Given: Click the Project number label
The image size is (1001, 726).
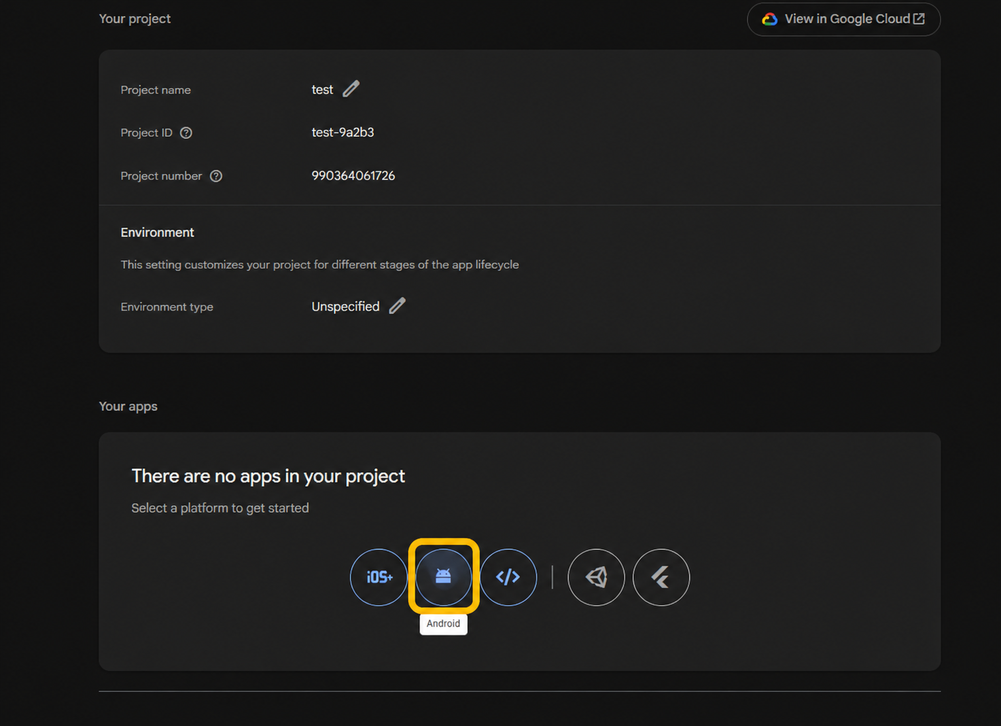Looking at the screenshot, I should [161, 176].
